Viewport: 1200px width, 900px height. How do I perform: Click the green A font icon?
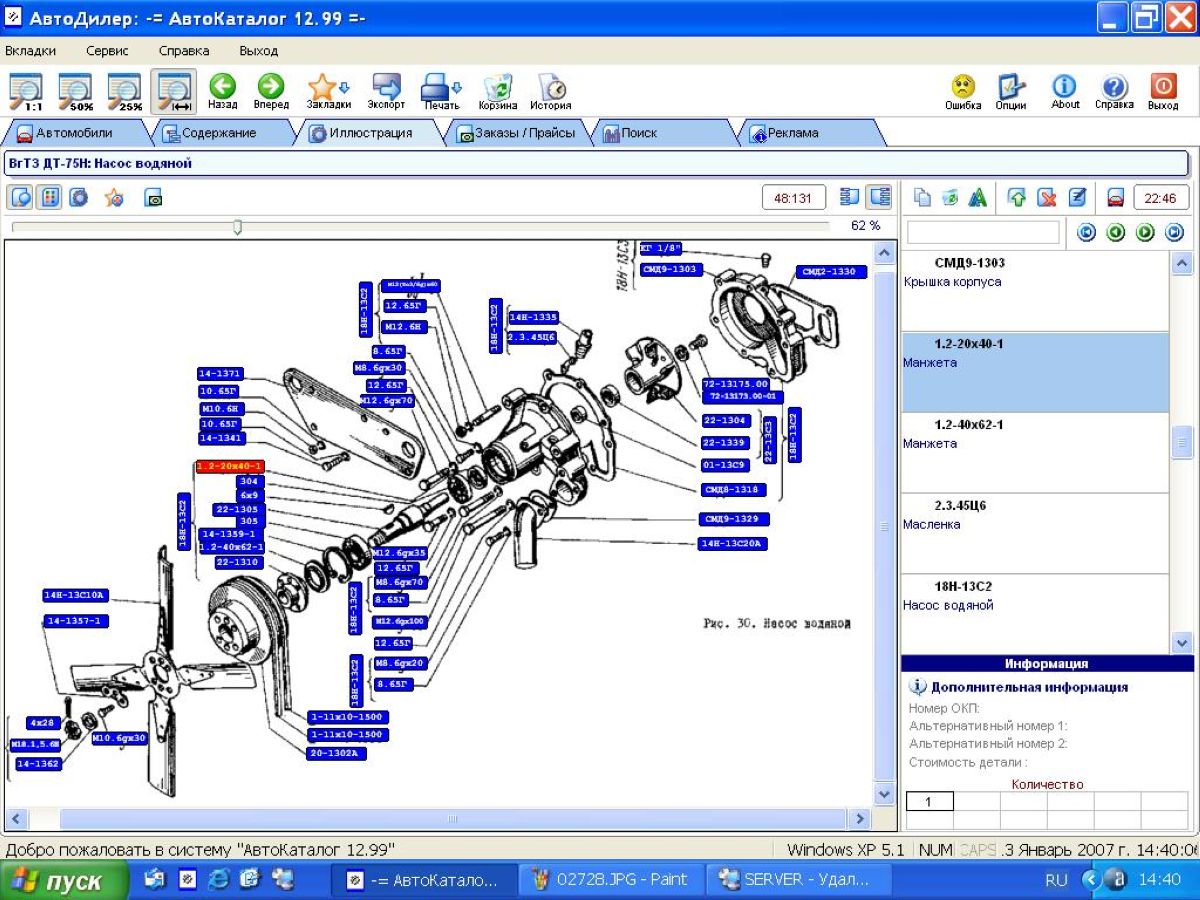[x=977, y=198]
